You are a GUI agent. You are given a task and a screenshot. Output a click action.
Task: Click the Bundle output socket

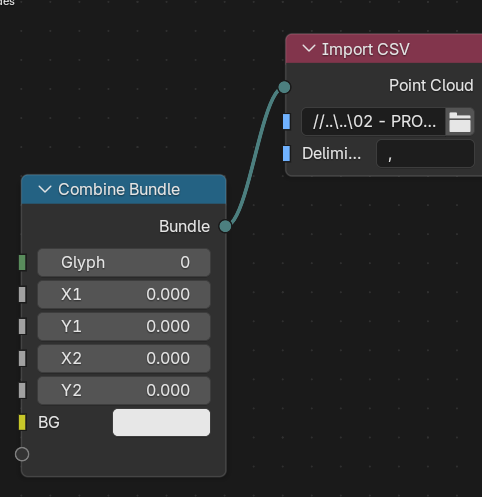[x=225, y=226]
